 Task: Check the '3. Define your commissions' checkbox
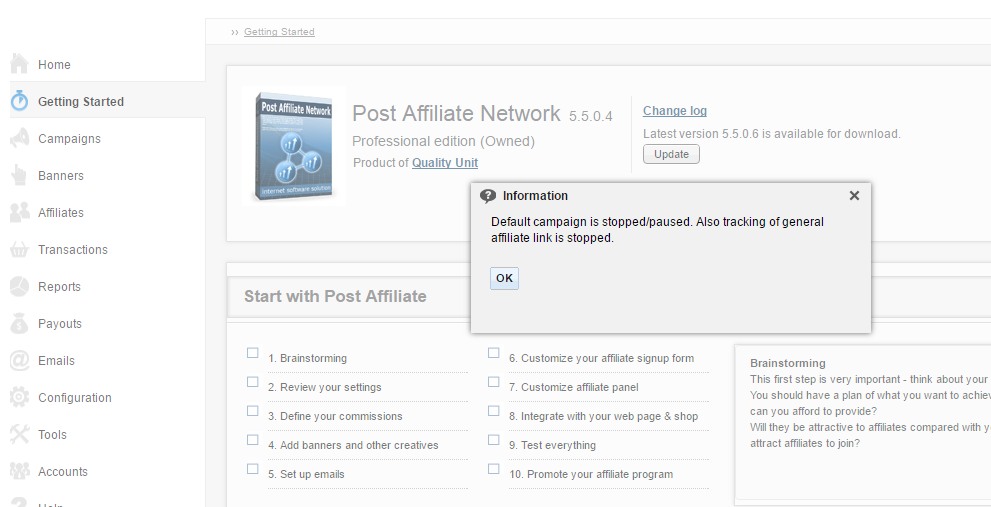(x=253, y=411)
